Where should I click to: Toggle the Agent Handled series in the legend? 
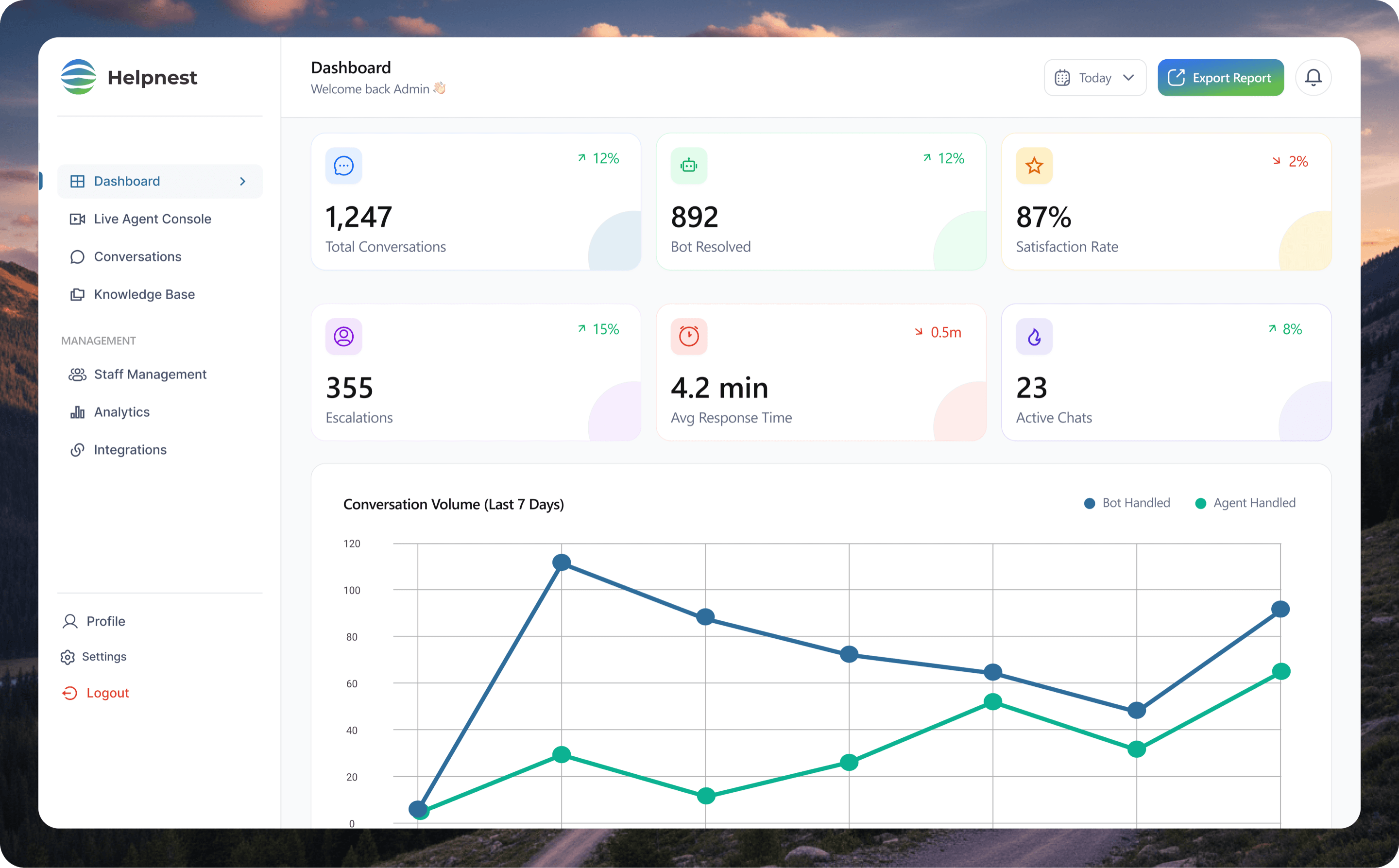(x=1245, y=503)
